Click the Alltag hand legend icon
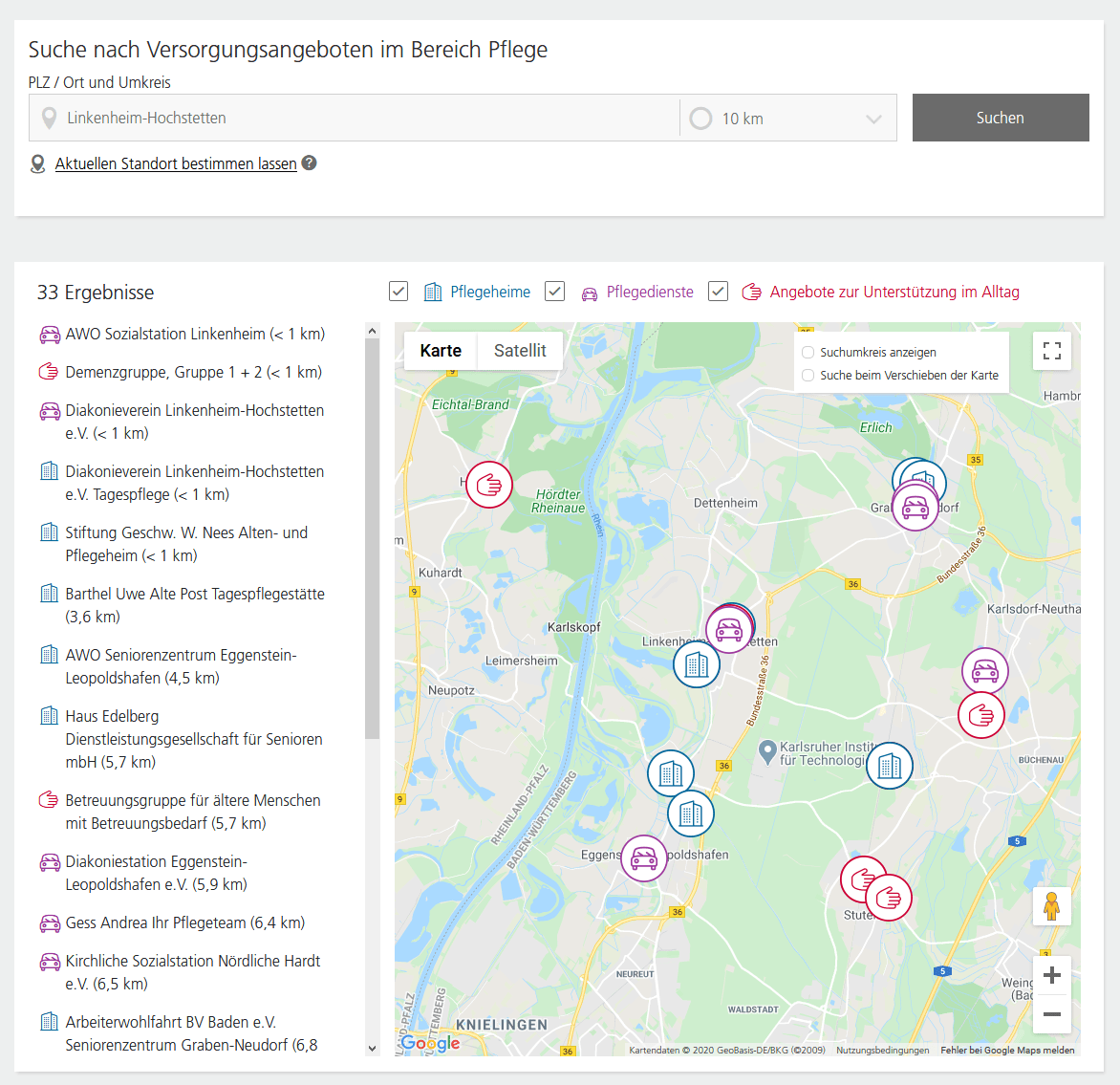Screen dimensions: 1120x1085 coord(751,292)
